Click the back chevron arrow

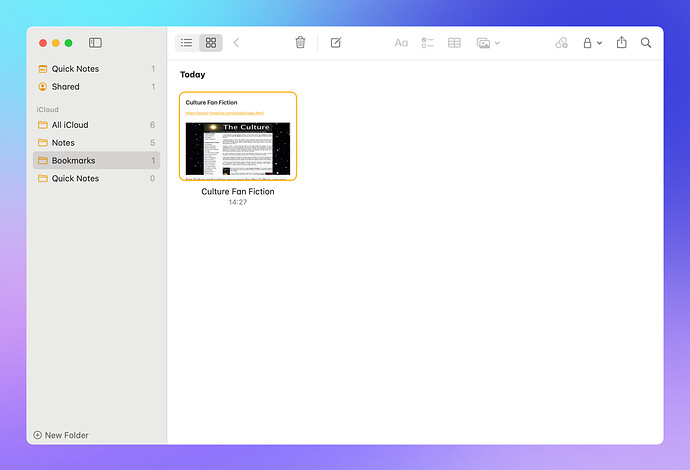point(236,43)
